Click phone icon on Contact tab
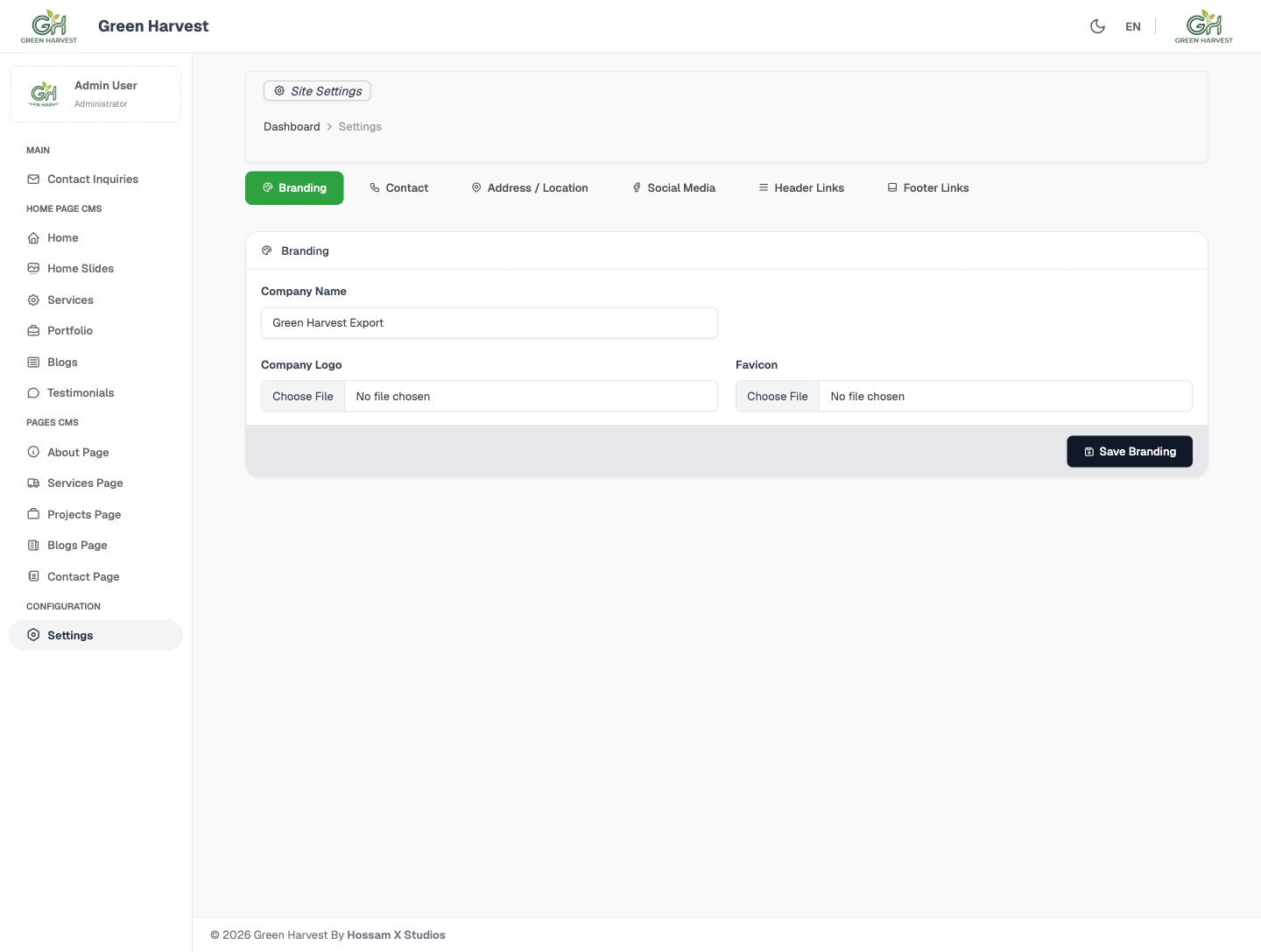The width and height of the screenshot is (1261, 952). [375, 187]
